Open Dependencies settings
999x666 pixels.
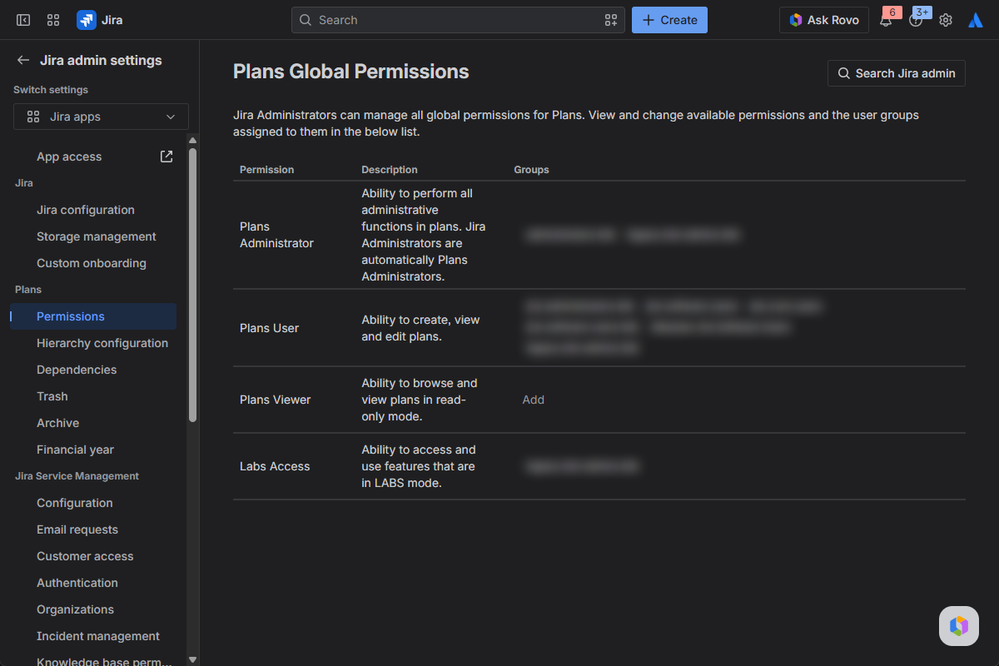[76, 370]
